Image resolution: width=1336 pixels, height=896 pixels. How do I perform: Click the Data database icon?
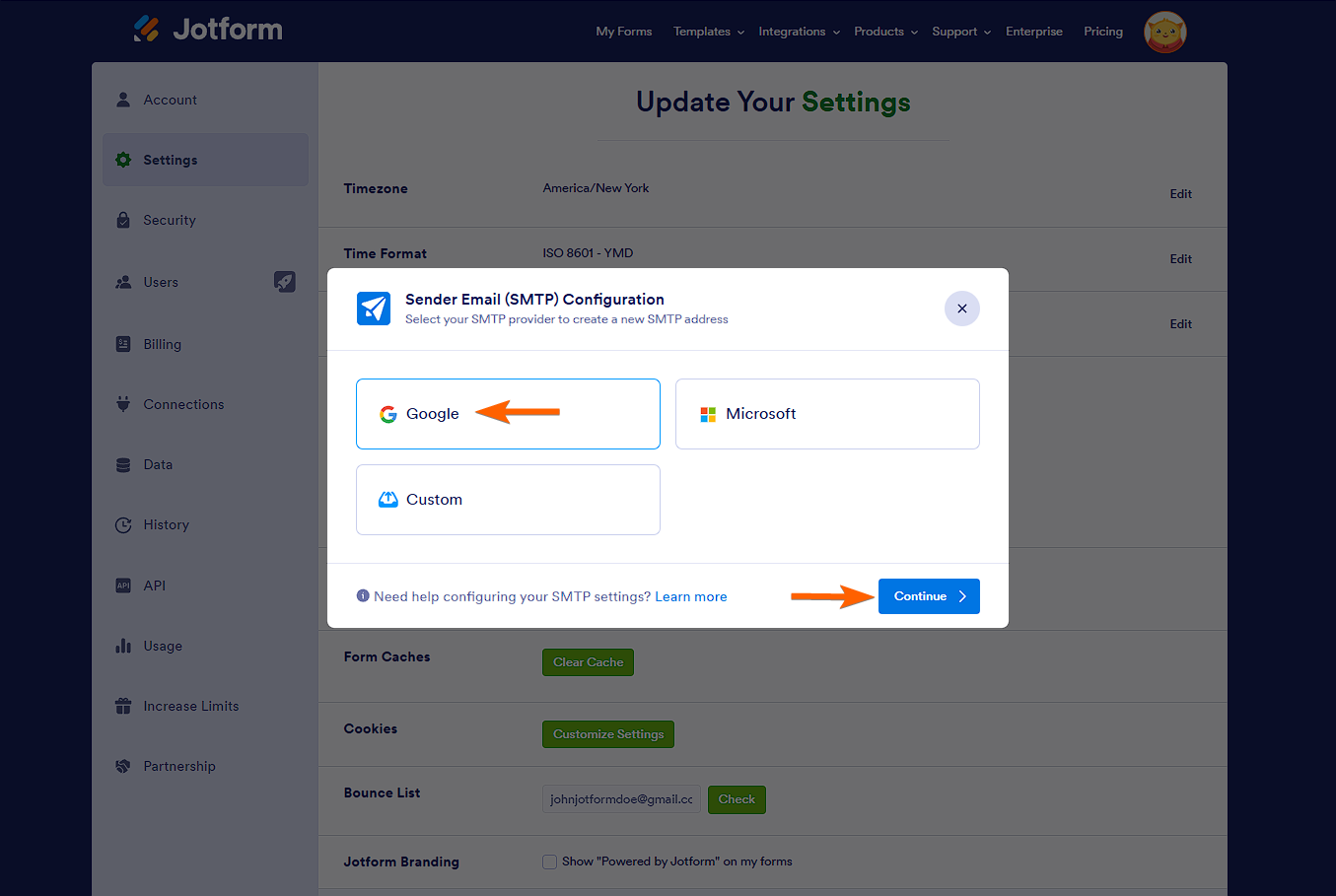(123, 464)
